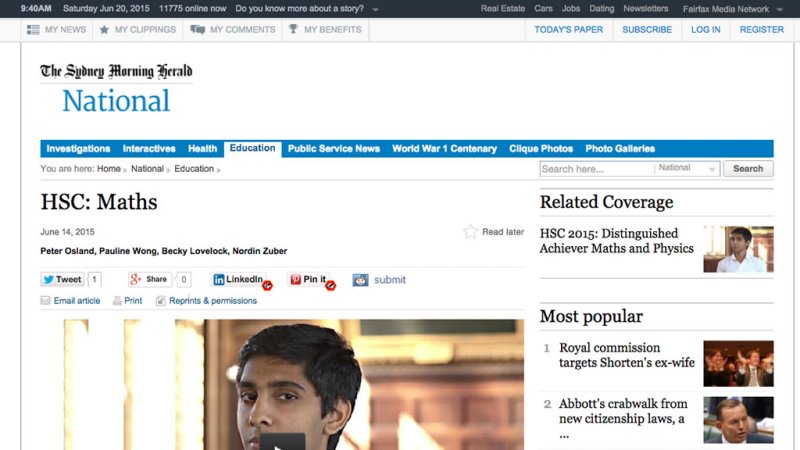800x450 pixels.
Task: Click 'MY COMMENTS' label
Action: point(243,30)
